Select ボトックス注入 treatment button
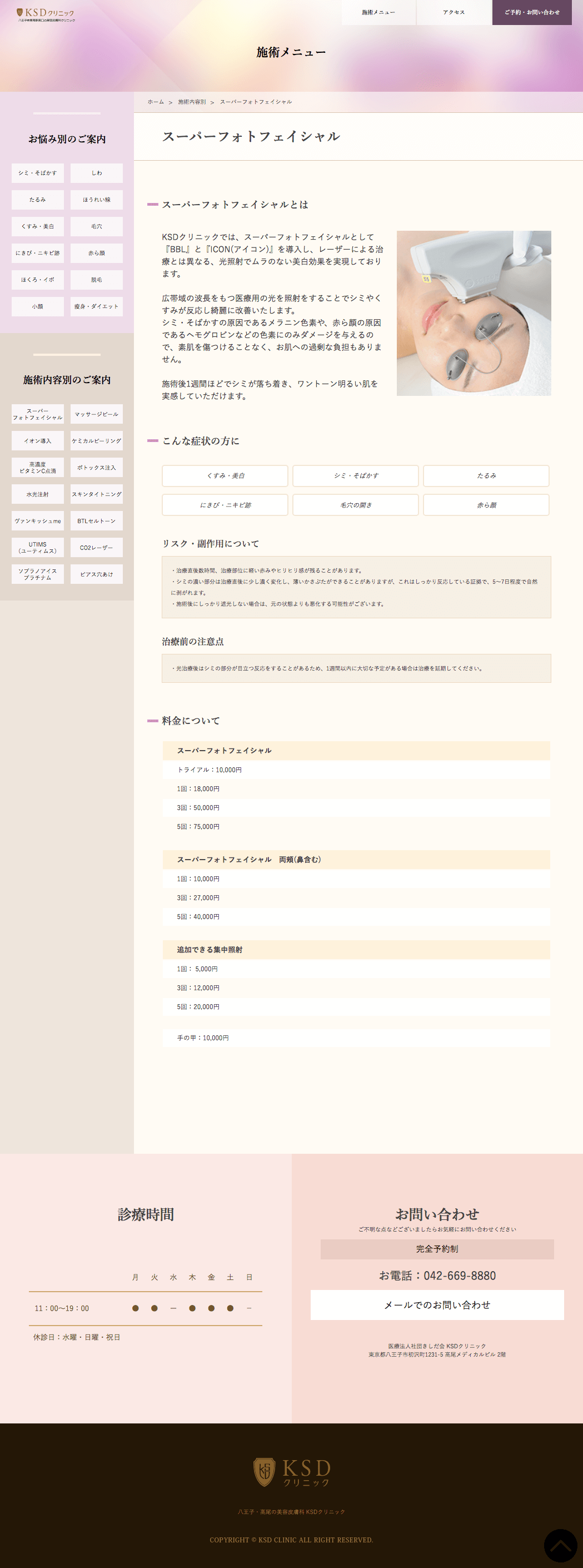This screenshot has width=583, height=1568. click(96, 468)
